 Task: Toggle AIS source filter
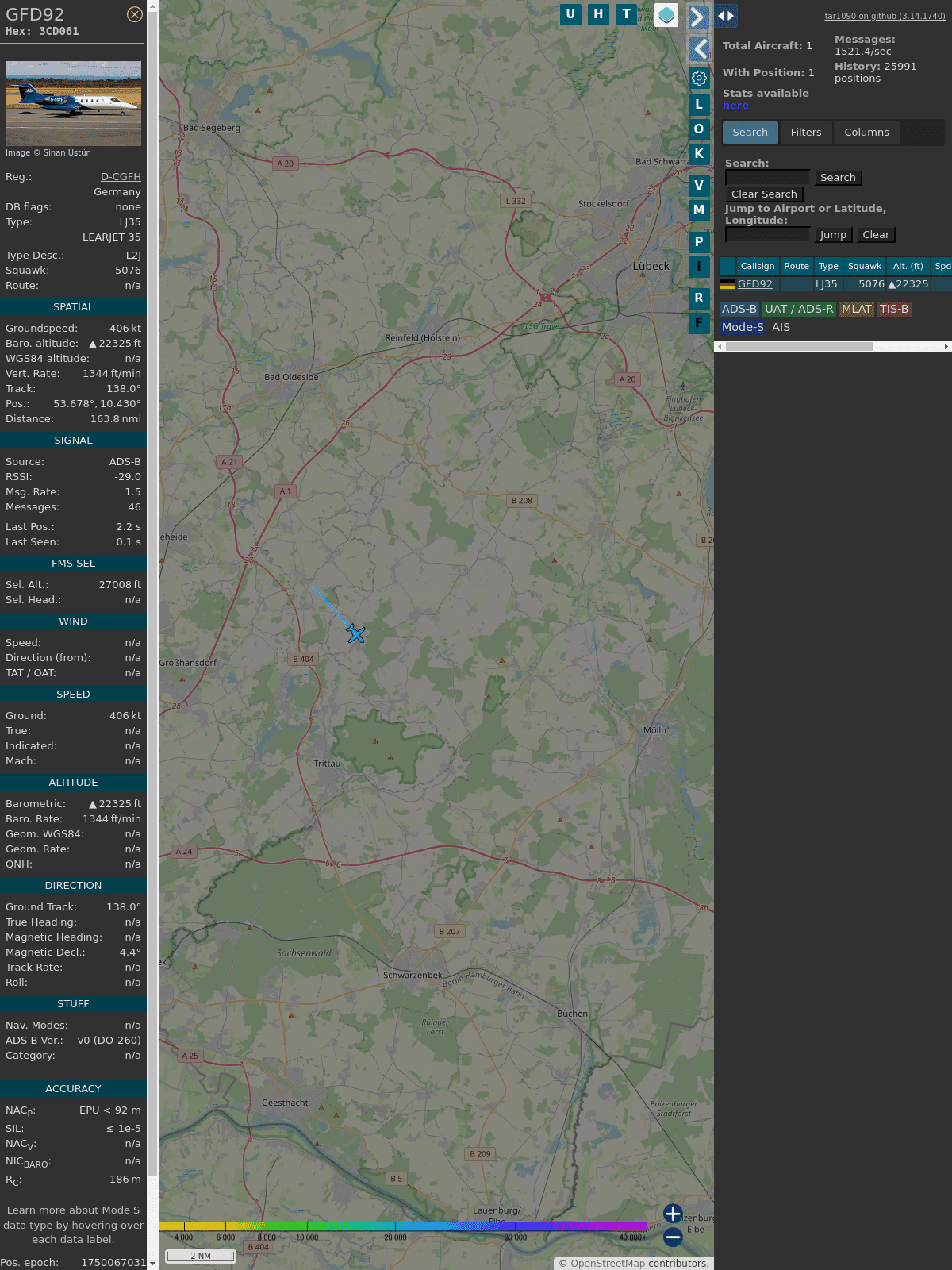tap(781, 327)
